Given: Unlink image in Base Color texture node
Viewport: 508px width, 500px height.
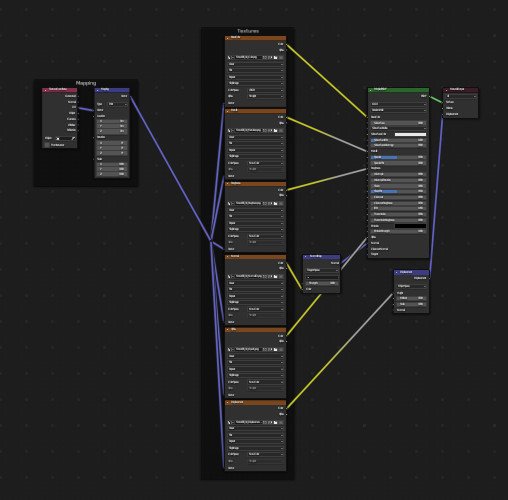Looking at the screenshot, I should coord(281,57).
